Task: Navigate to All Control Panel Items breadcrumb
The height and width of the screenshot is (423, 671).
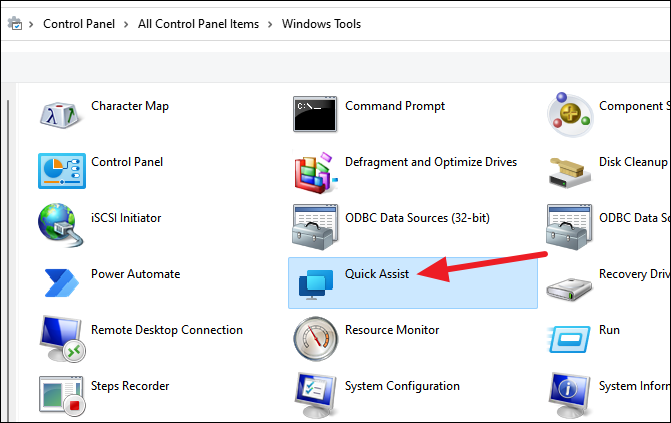Action: click(198, 24)
